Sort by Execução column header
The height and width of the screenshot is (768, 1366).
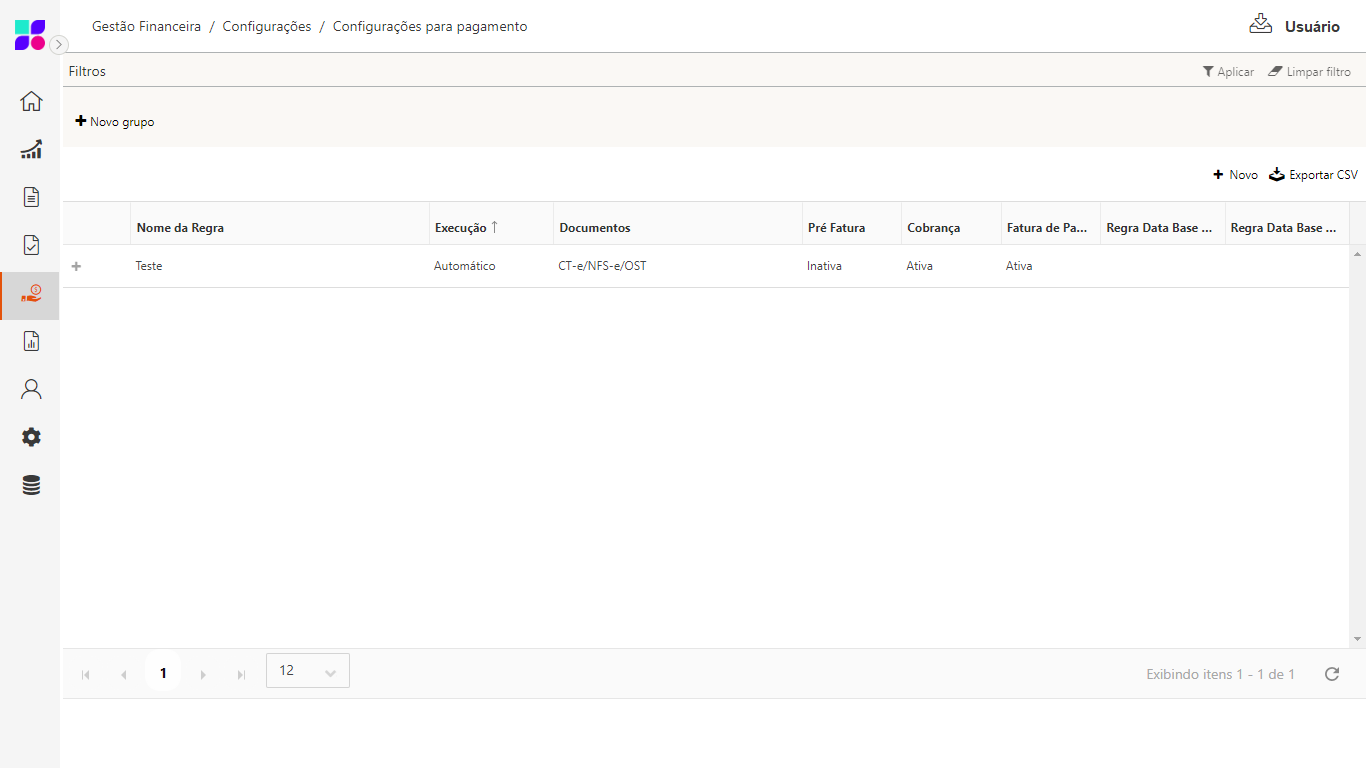461,228
